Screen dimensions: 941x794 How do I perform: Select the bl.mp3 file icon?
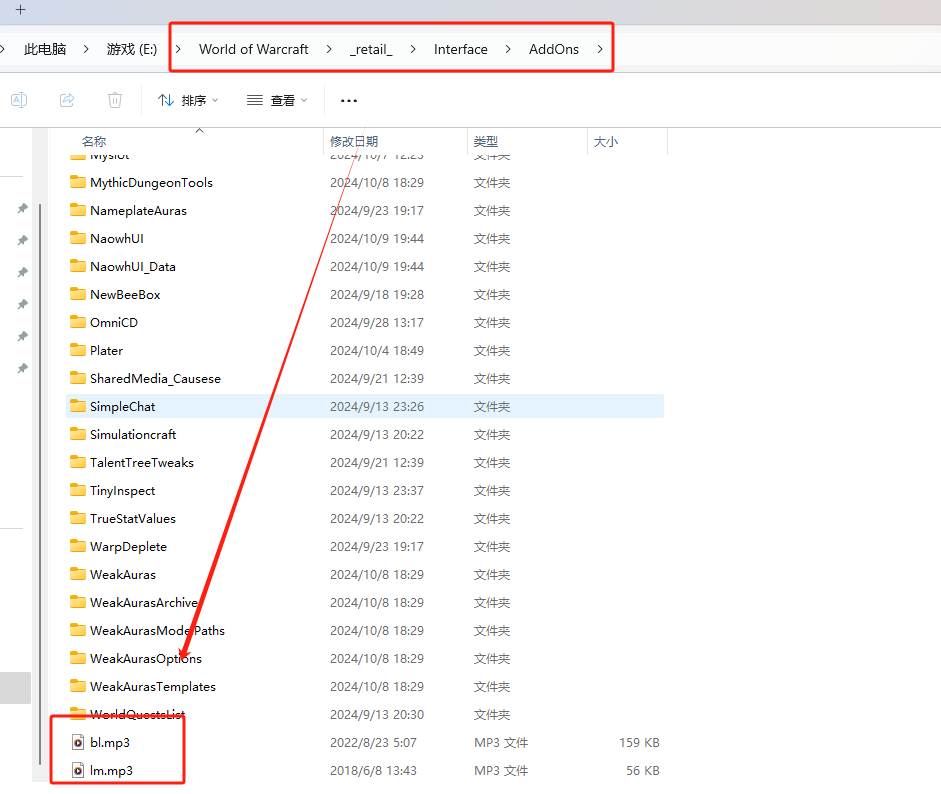point(77,742)
